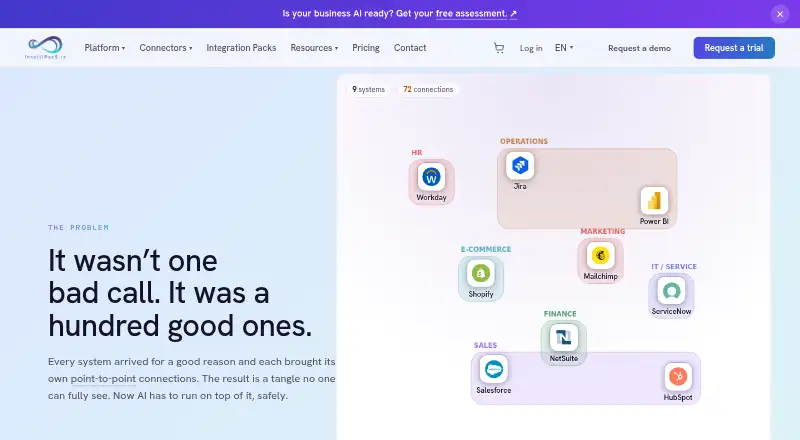
Task: Expand the Connectors dropdown menu
Action: coord(166,48)
